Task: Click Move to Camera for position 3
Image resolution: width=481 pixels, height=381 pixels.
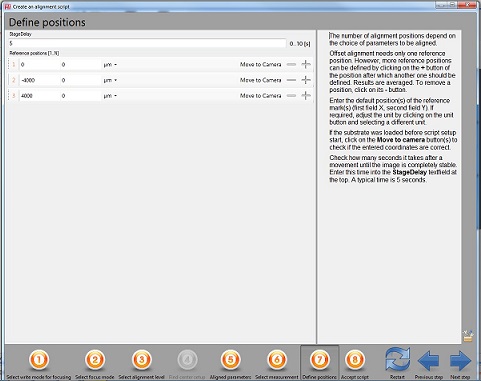Action: 260,96
